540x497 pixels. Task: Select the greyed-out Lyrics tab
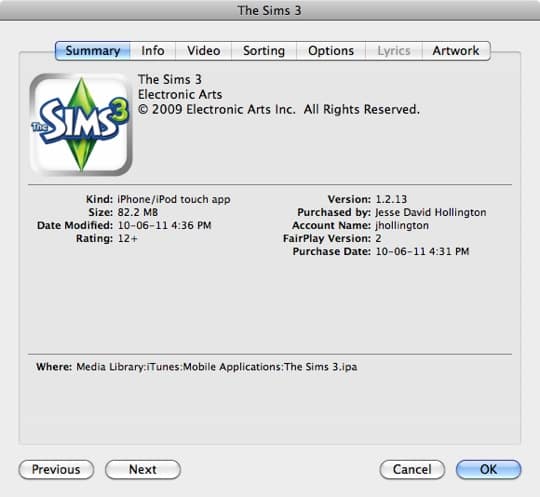point(394,51)
